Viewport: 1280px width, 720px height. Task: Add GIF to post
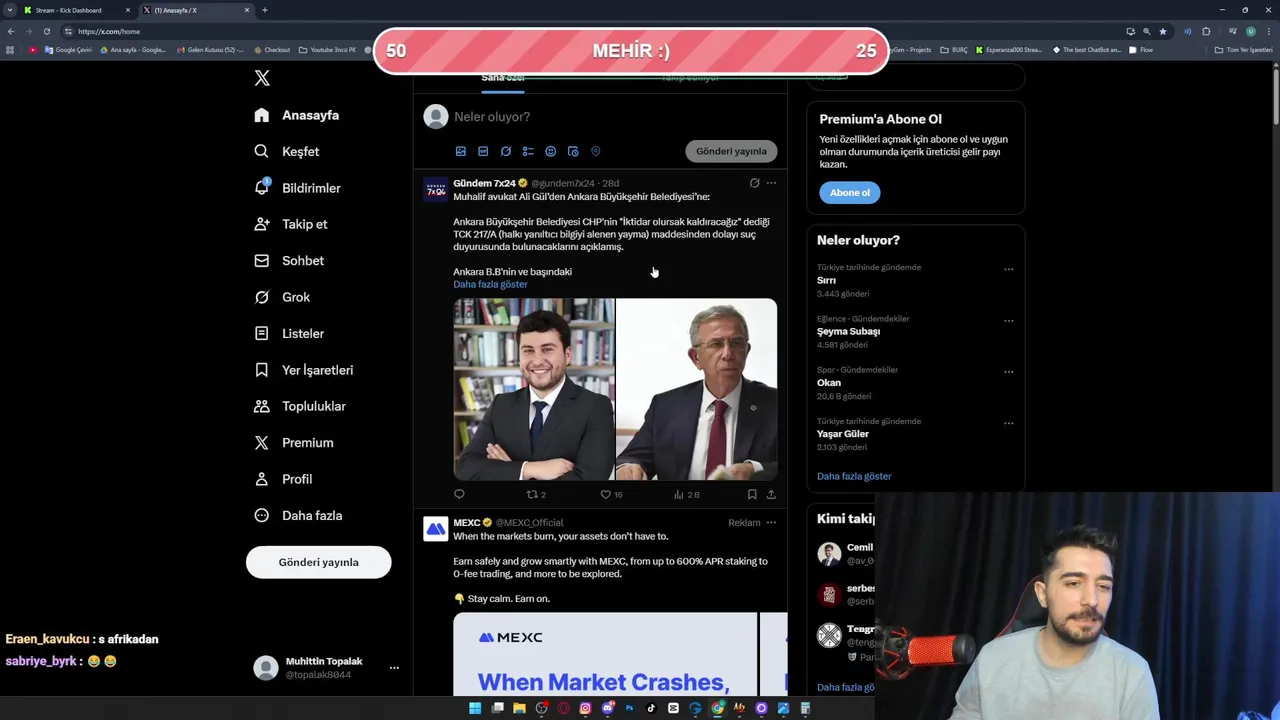tap(483, 151)
